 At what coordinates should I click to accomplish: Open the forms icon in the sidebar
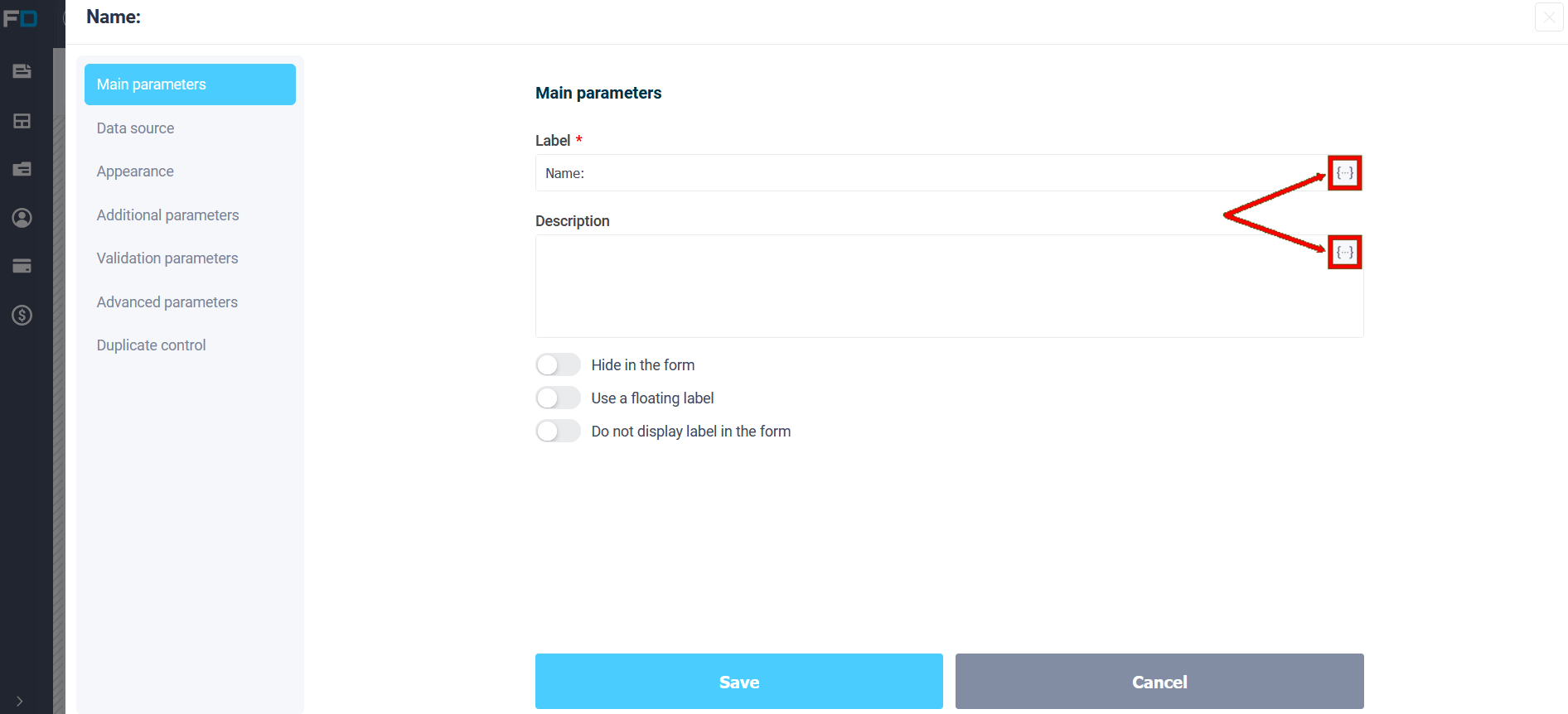(x=22, y=71)
